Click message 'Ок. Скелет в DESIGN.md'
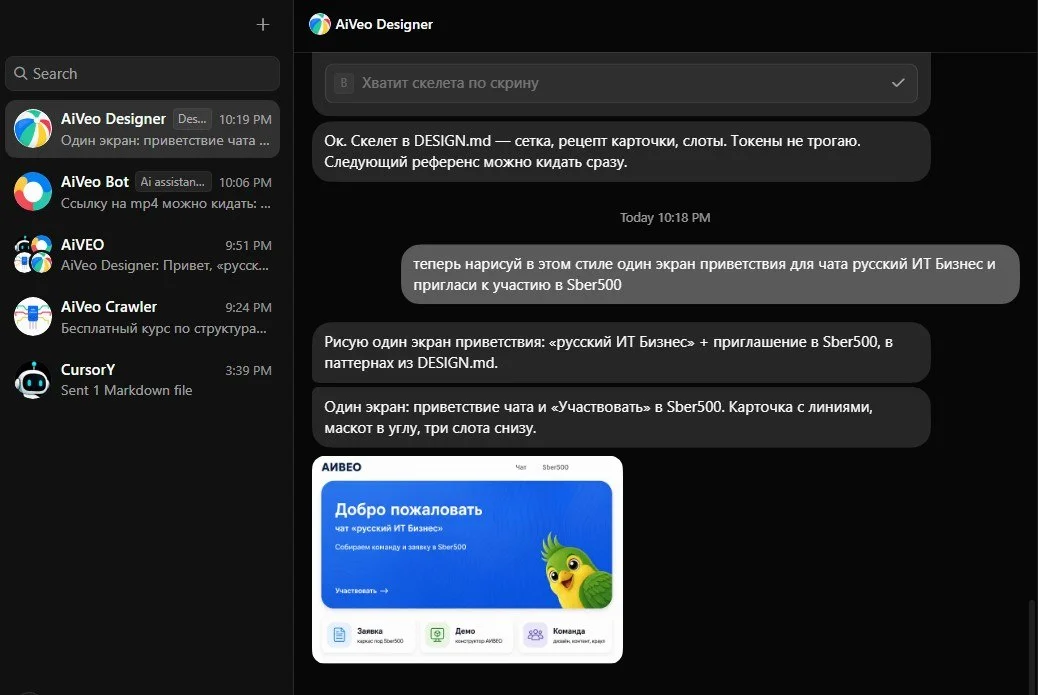Viewport: 1038px width, 695px height. click(x=621, y=152)
